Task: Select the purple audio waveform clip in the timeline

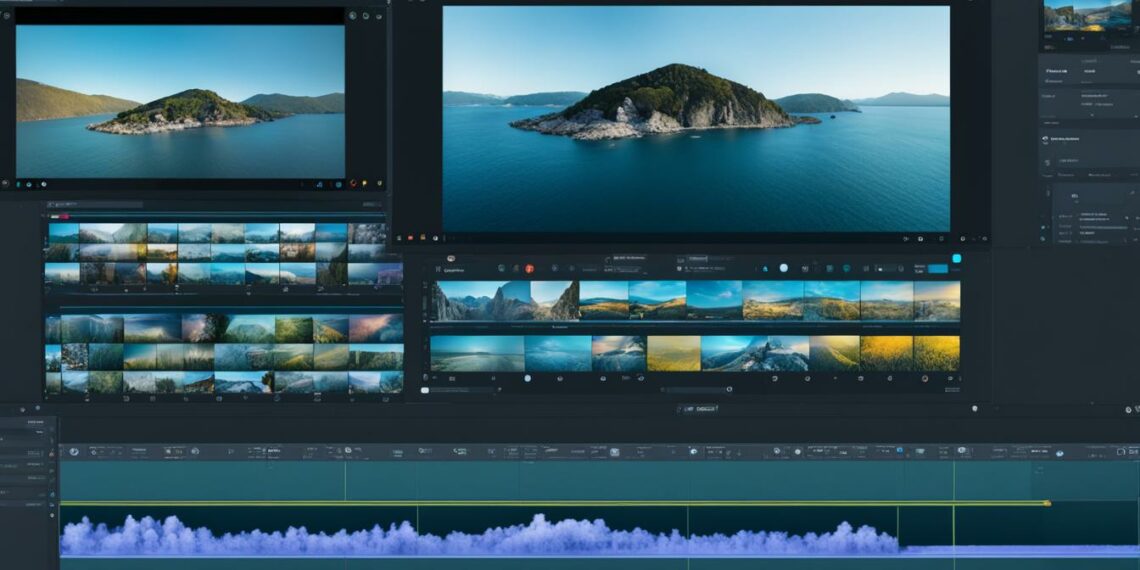Action: (x=478, y=537)
